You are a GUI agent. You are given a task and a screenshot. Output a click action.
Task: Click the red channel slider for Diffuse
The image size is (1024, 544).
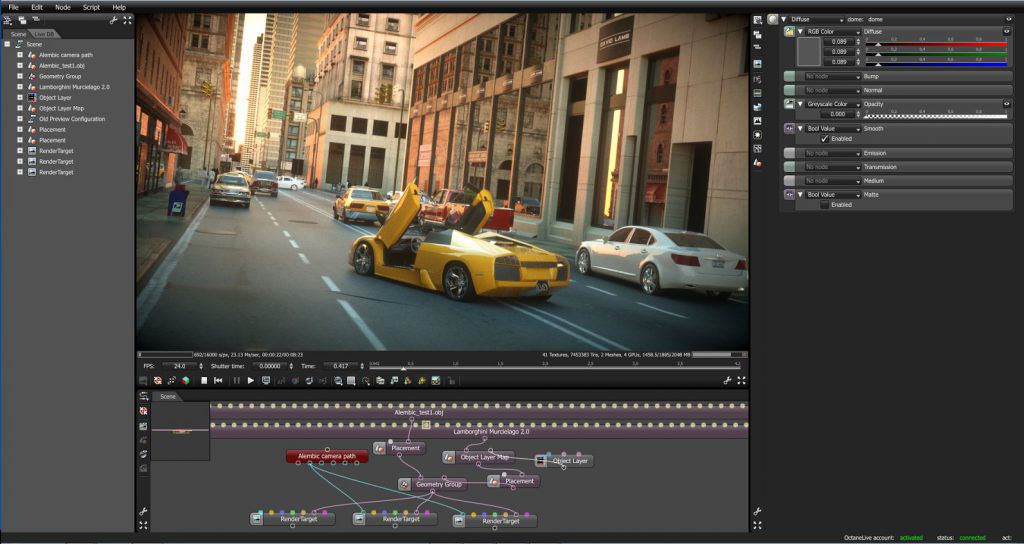click(936, 43)
